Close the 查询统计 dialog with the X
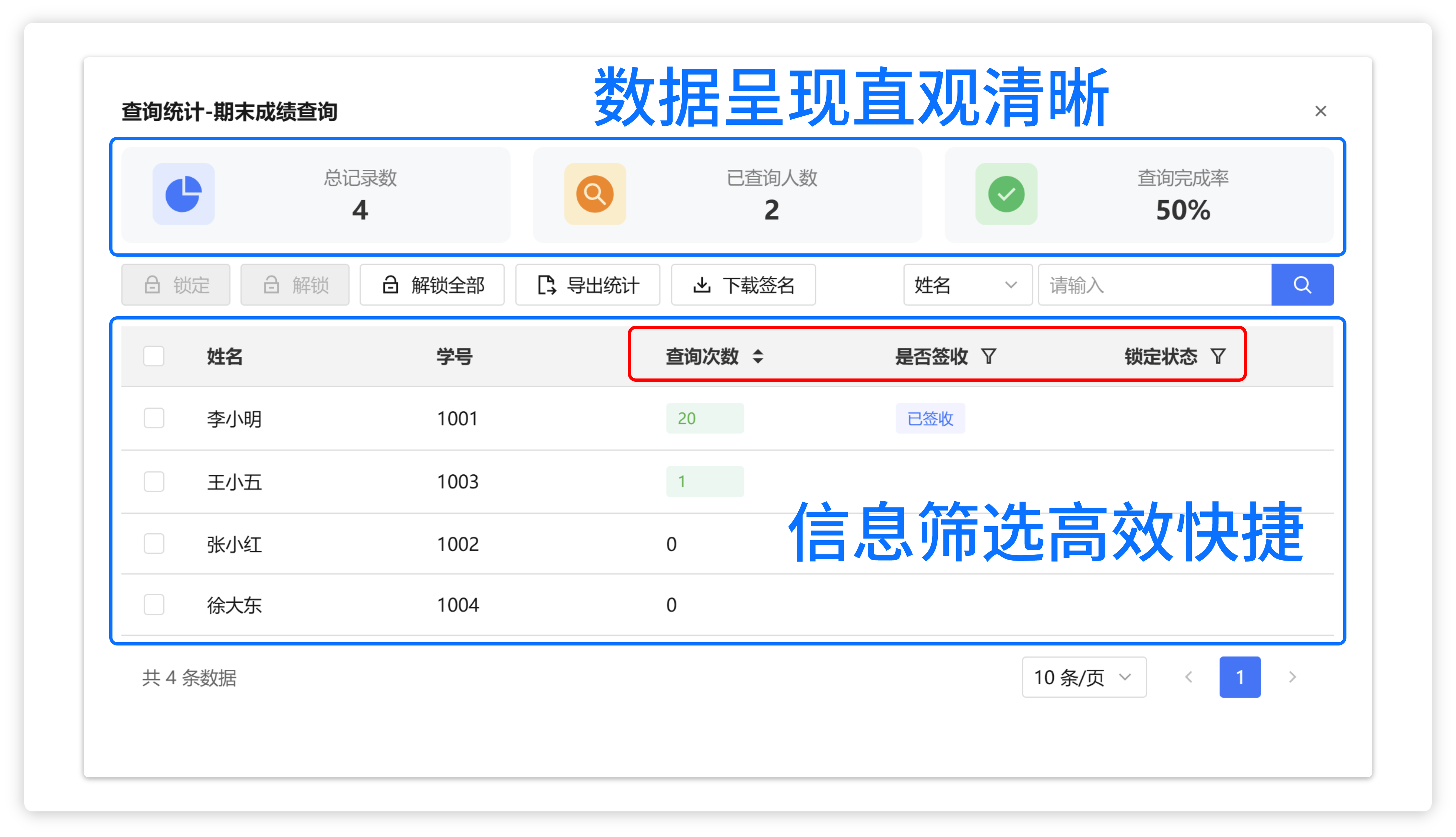Viewport: 1456px width, 837px height. tap(1320, 111)
